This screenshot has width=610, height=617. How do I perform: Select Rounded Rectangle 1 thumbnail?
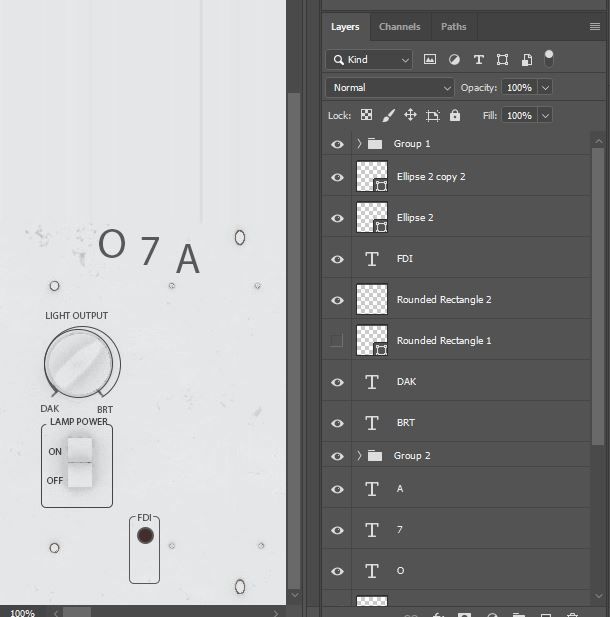[372, 340]
